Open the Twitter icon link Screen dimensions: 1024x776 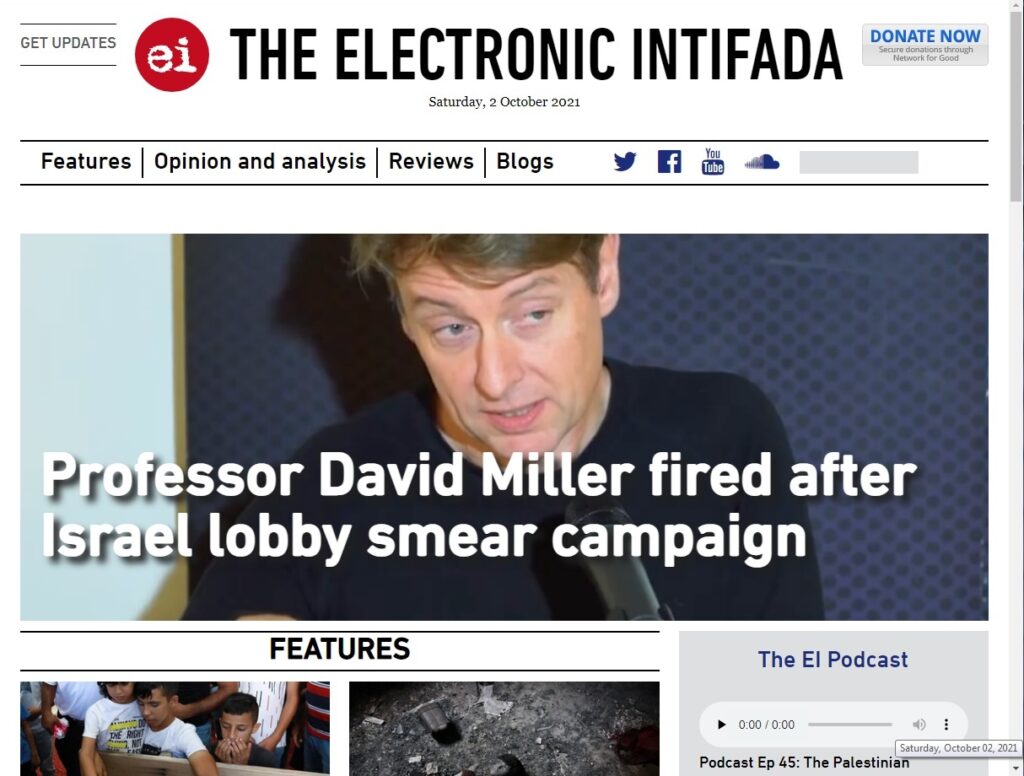624,161
